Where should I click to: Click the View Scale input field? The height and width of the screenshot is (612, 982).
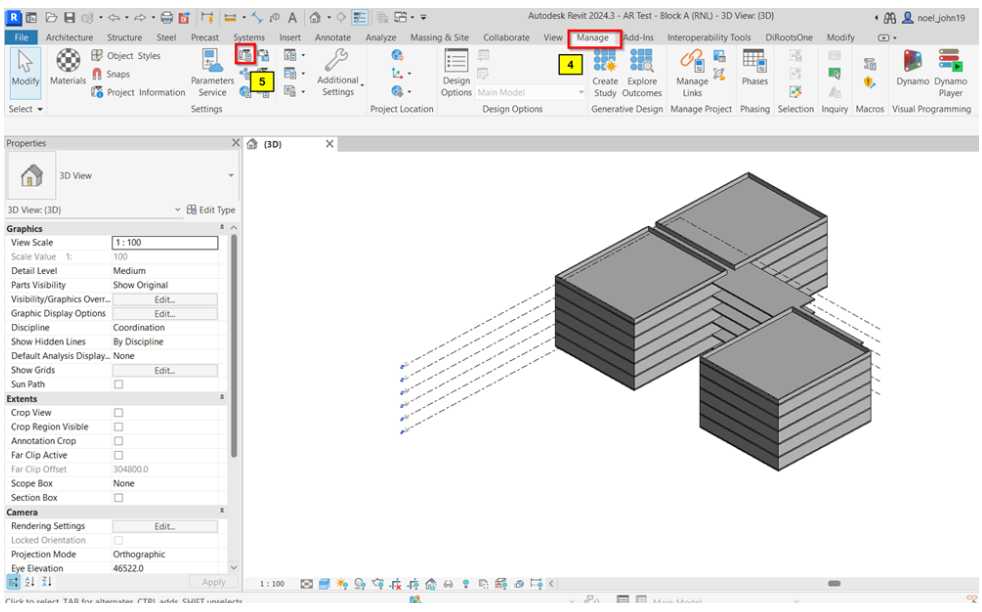pos(164,243)
